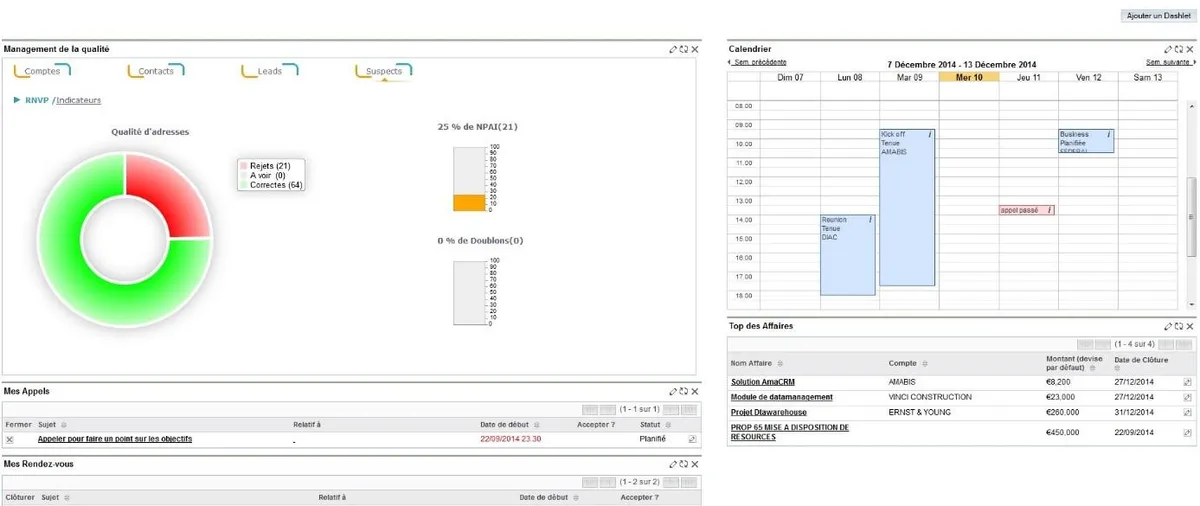Viewport: 1200px width, 506px height.
Task: Open edit icon for Module de datamanagement row
Action: click(x=1187, y=397)
